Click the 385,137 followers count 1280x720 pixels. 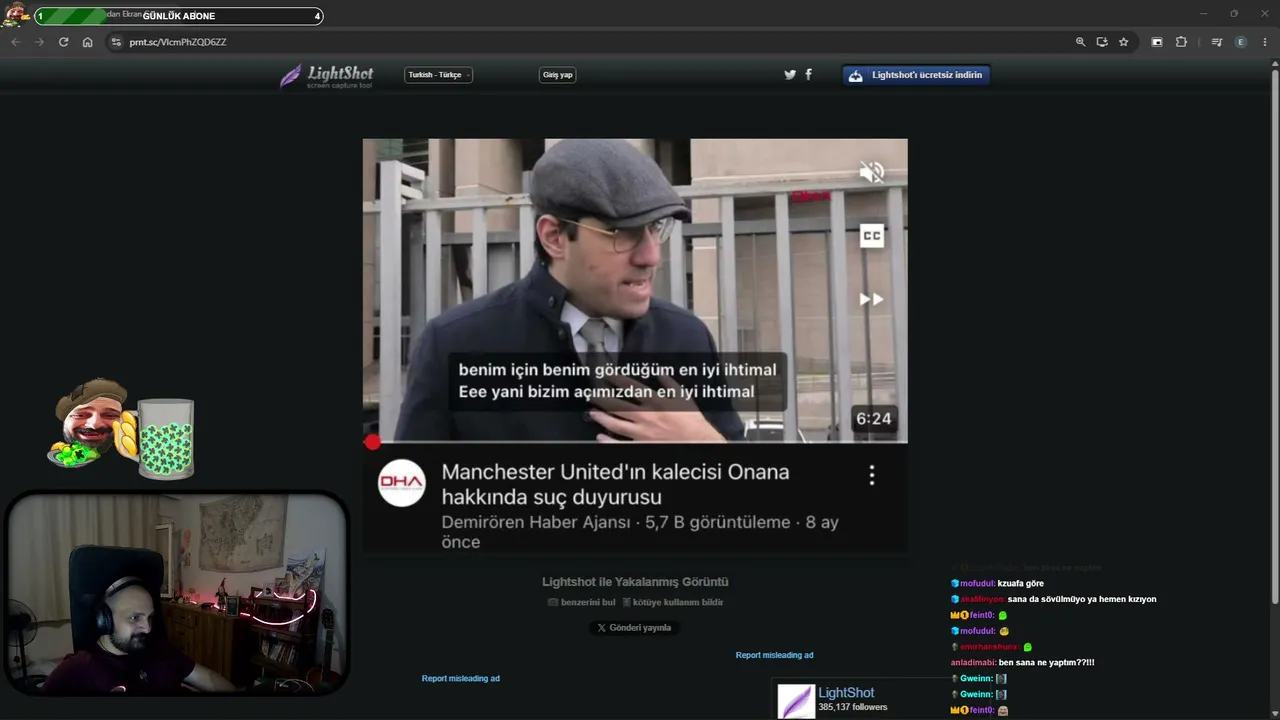coord(853,707)
